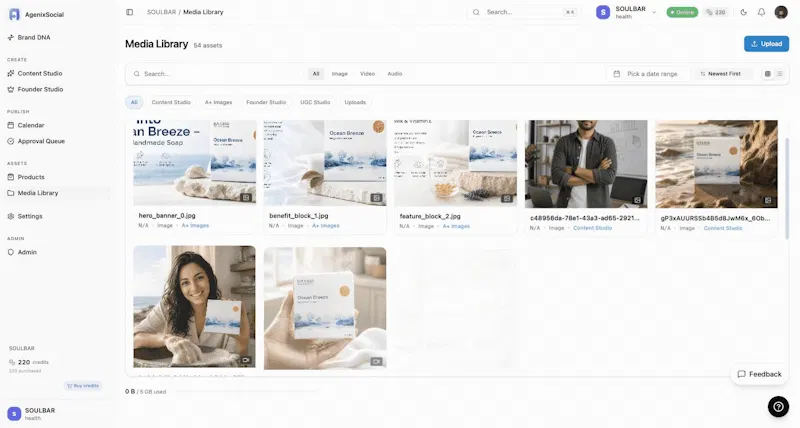Toggle dark mode moon icon
This screenshot has width=800, height=428.
[743, 12]
